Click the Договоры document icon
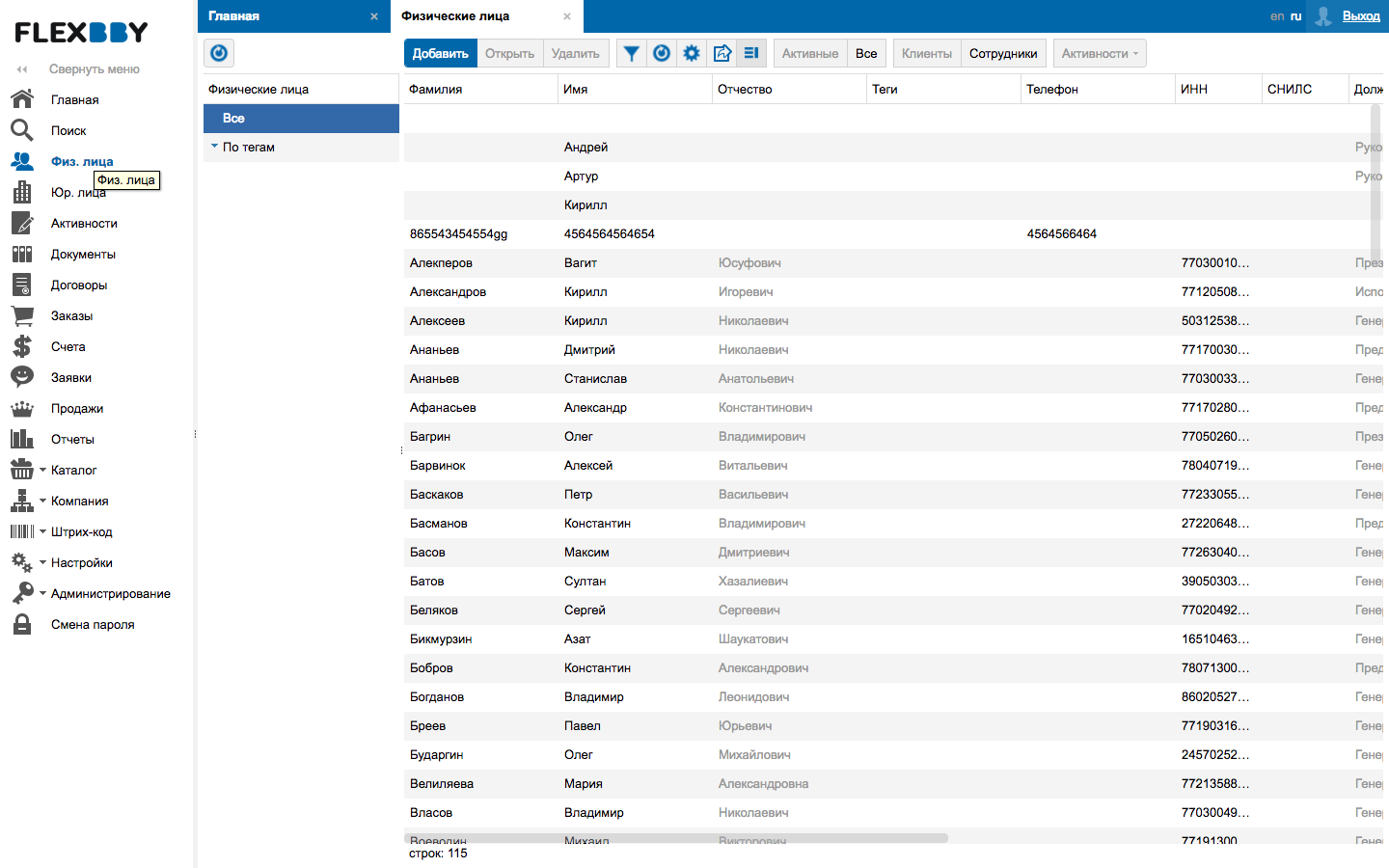 point(22,285)
